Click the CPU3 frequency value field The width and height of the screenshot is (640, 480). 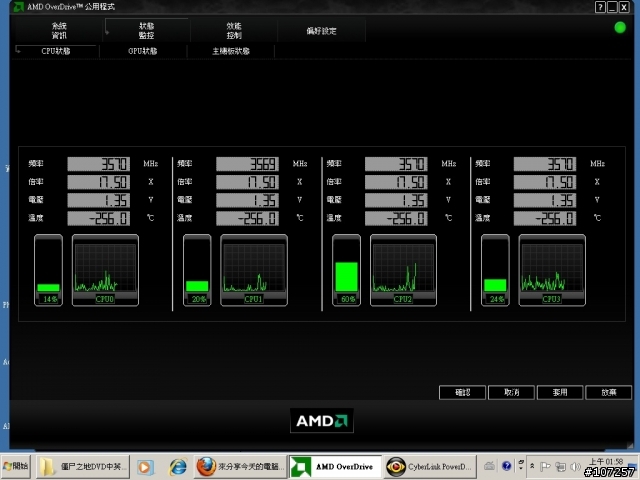(x=545, y=164)
